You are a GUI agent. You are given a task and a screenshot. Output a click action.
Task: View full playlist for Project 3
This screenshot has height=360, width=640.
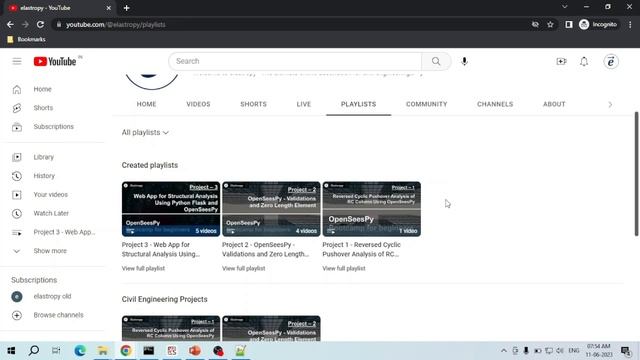[143, 268]
